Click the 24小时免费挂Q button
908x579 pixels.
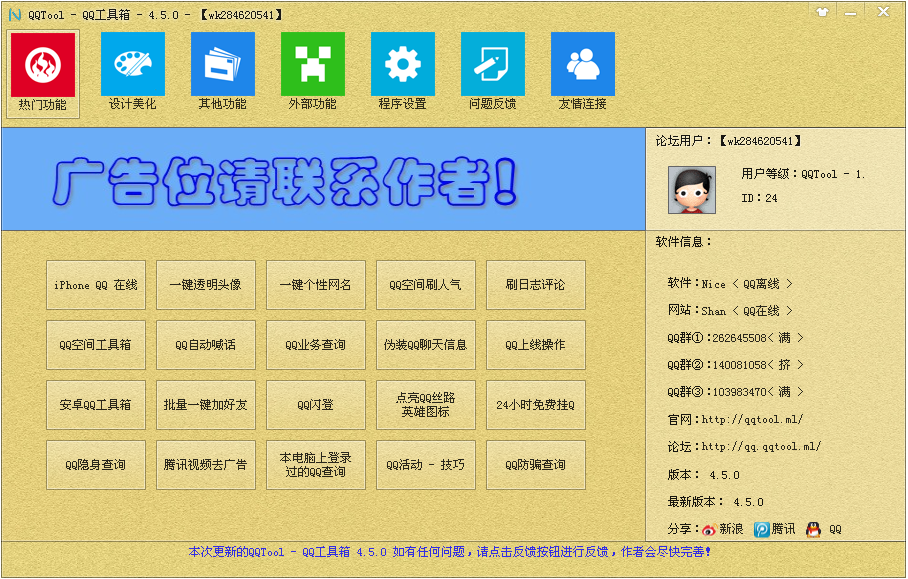pyautogui.click(x=536, y=405)
